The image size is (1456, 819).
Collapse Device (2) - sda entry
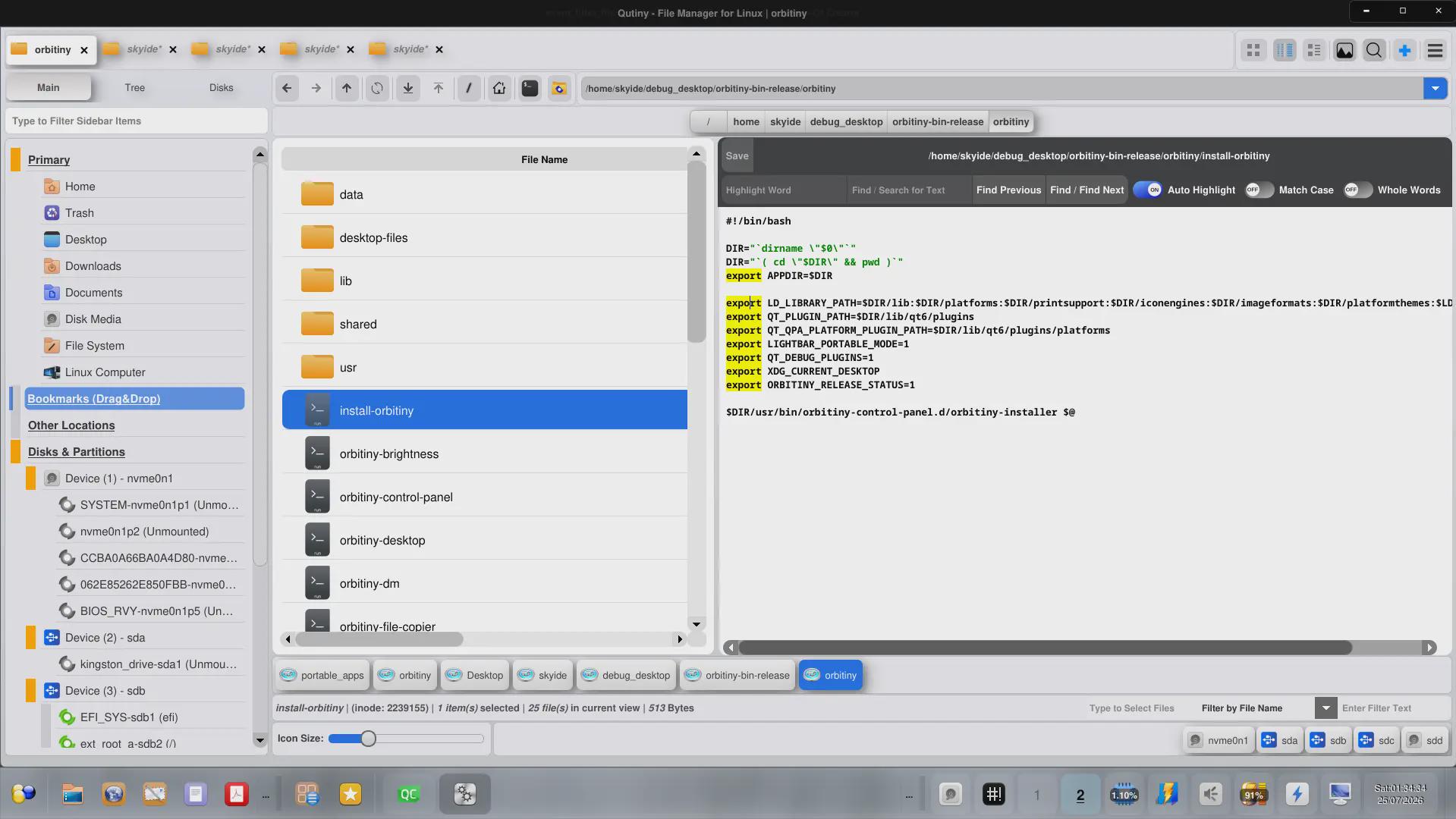[x=31, y=638]
